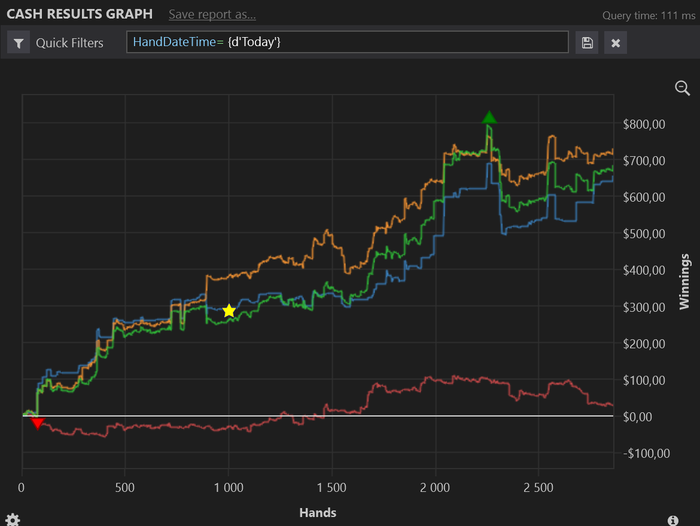The width and height of the screenshot is (700, 526).
Task: Click the '$800,00' axis label
Action: (x=644, y=124)
